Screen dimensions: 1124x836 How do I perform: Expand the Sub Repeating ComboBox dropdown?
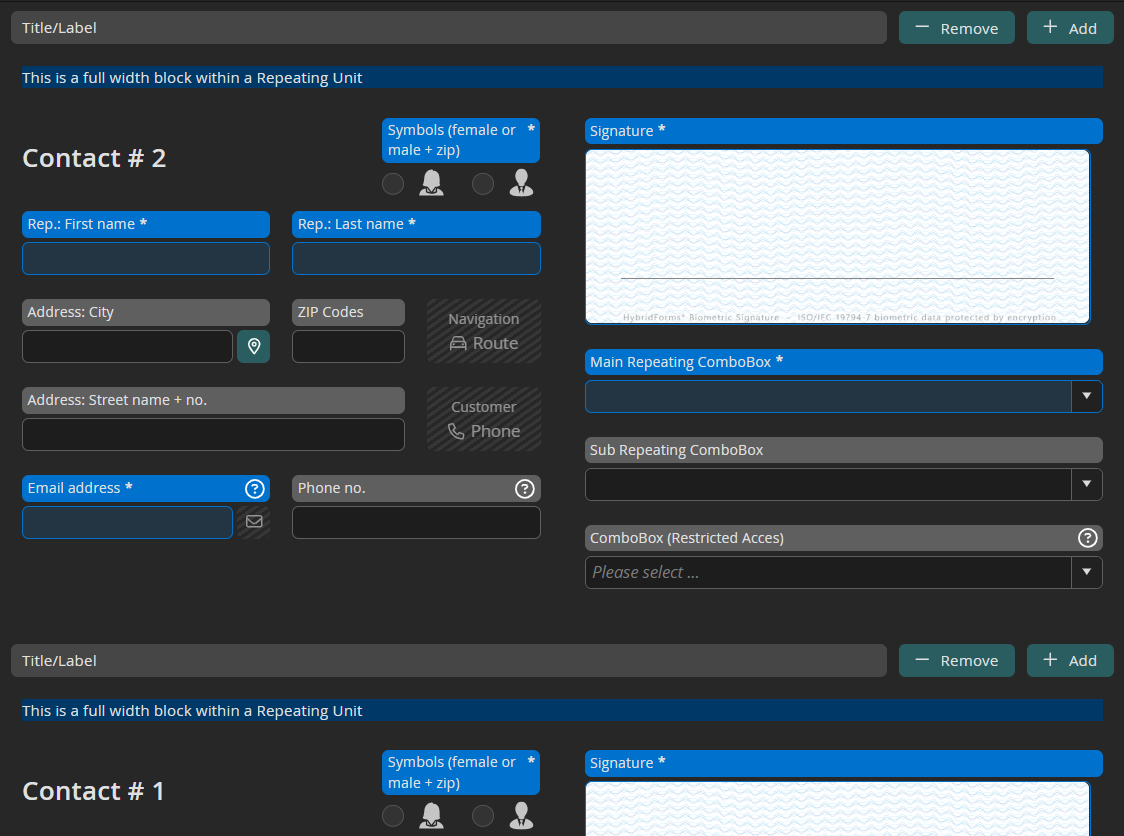click(x=1087, y=484)
